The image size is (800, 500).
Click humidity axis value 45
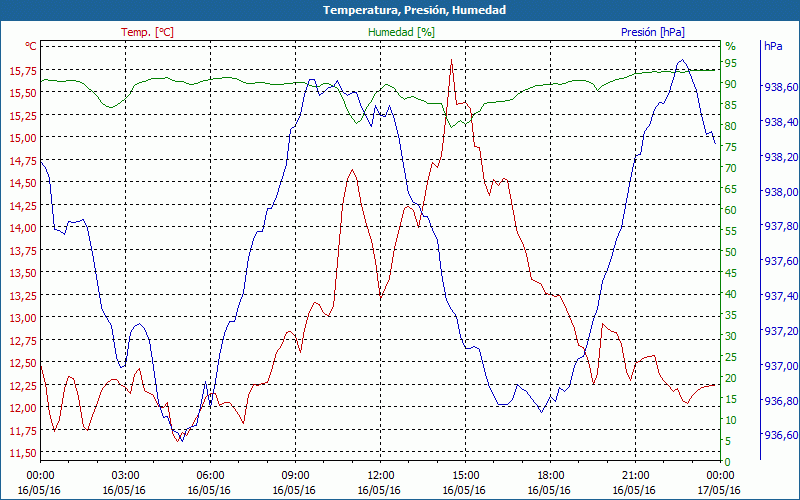tap(731, 272)
